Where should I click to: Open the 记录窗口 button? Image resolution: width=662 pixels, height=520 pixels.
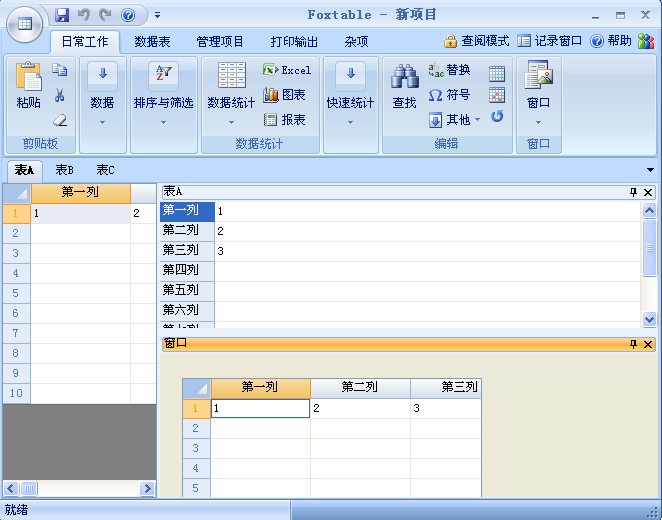coord(549,41)
